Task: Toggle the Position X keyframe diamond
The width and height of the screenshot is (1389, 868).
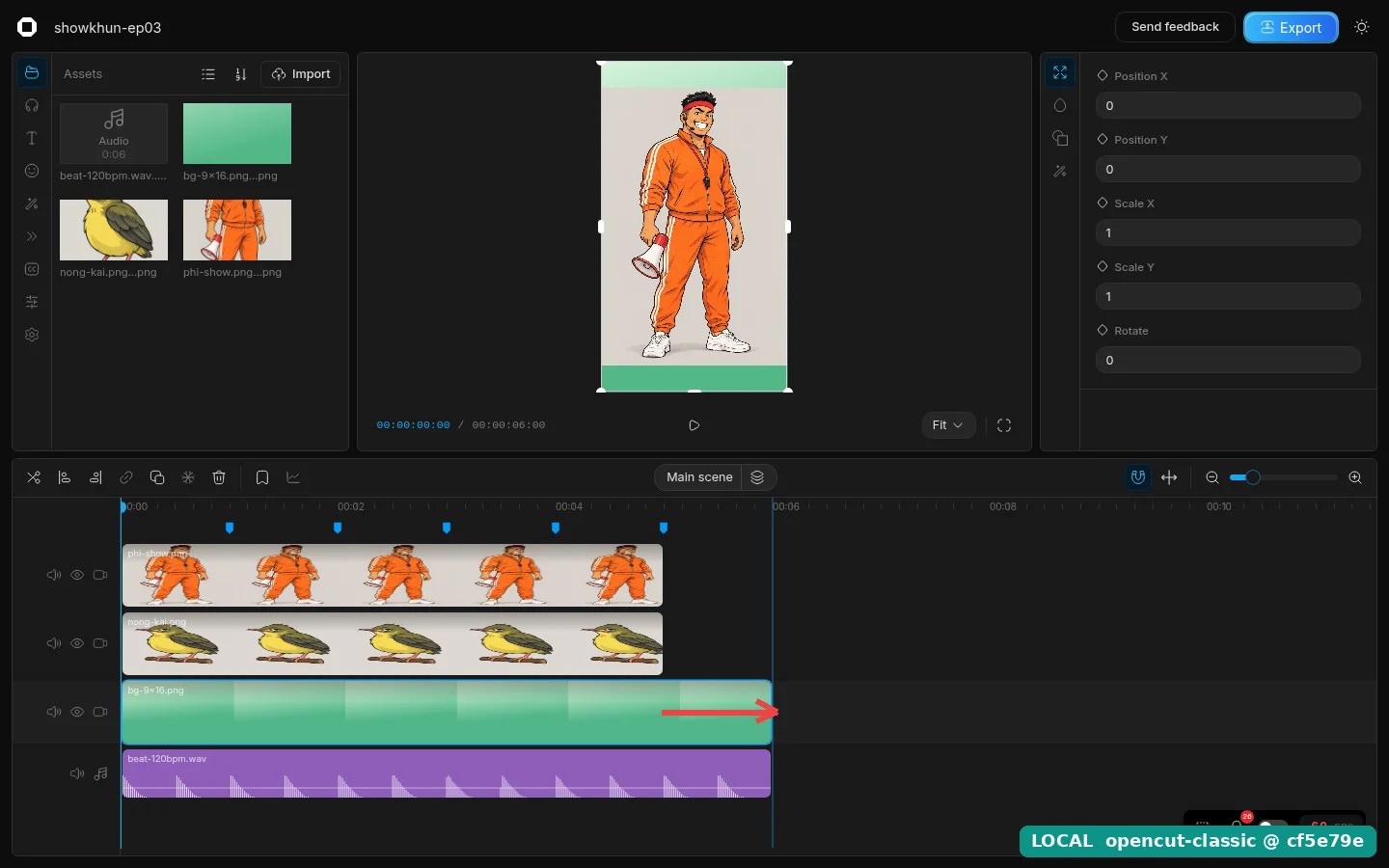Action: [x=1103, y=75]
